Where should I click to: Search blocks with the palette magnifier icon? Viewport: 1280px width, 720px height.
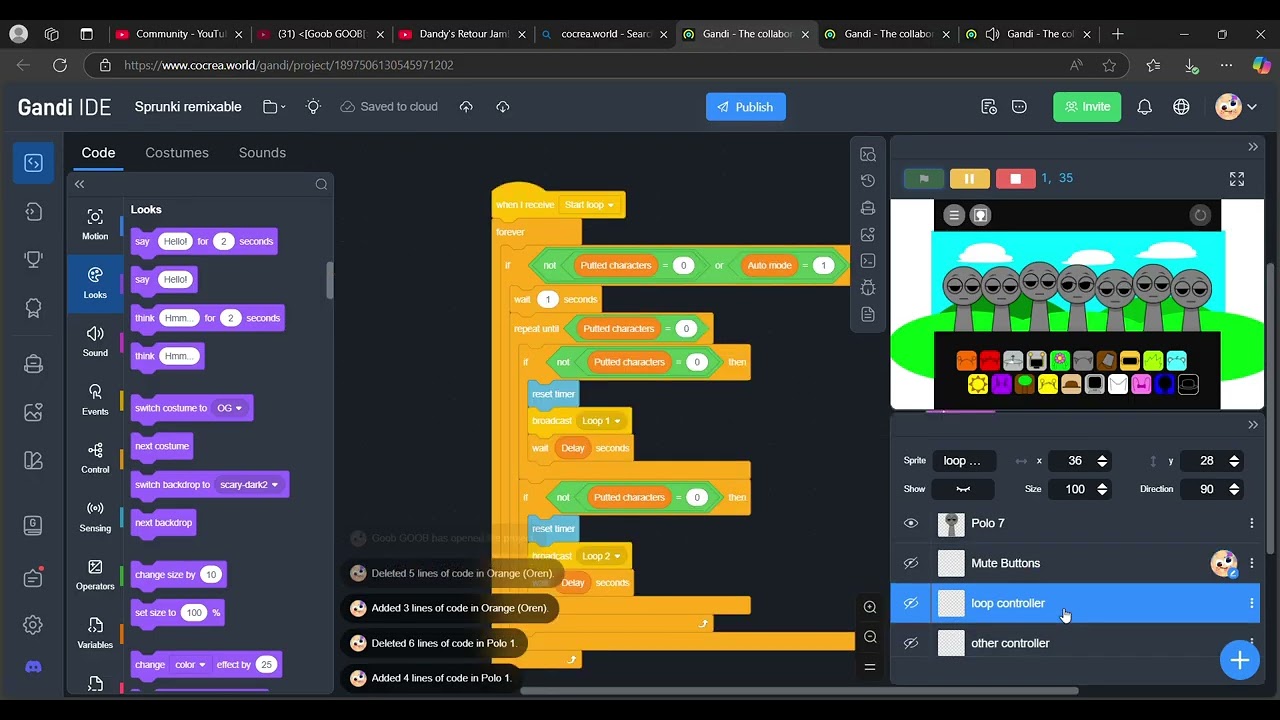click(321, 184)
